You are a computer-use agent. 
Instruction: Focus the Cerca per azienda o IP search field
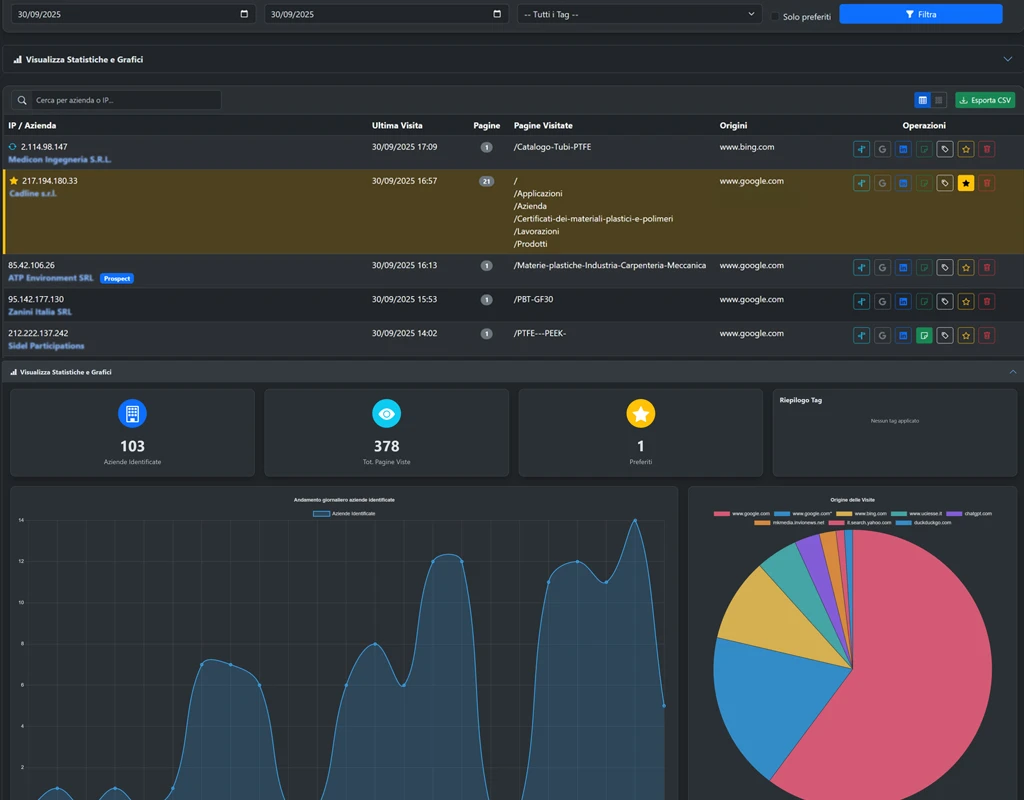126,100
